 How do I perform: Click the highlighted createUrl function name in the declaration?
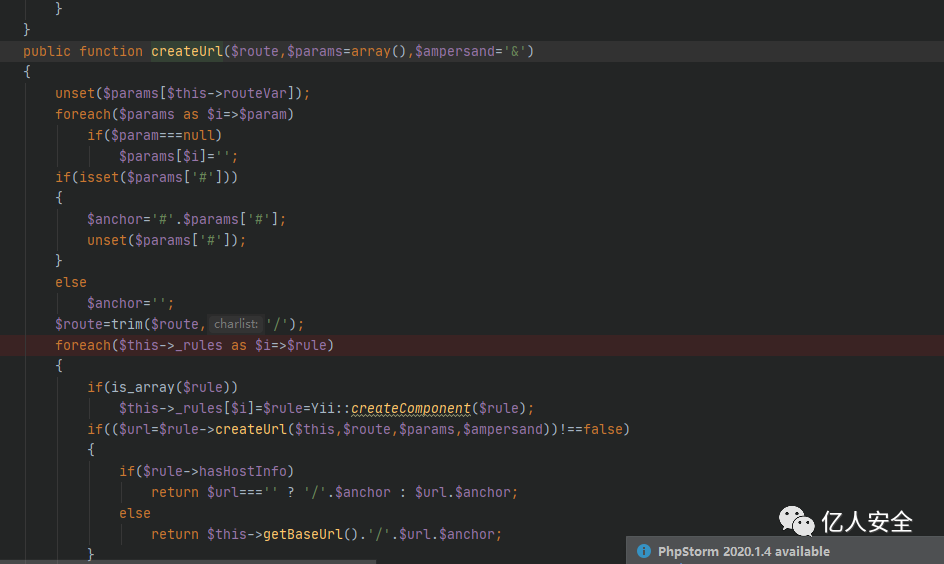pos(187,51)
